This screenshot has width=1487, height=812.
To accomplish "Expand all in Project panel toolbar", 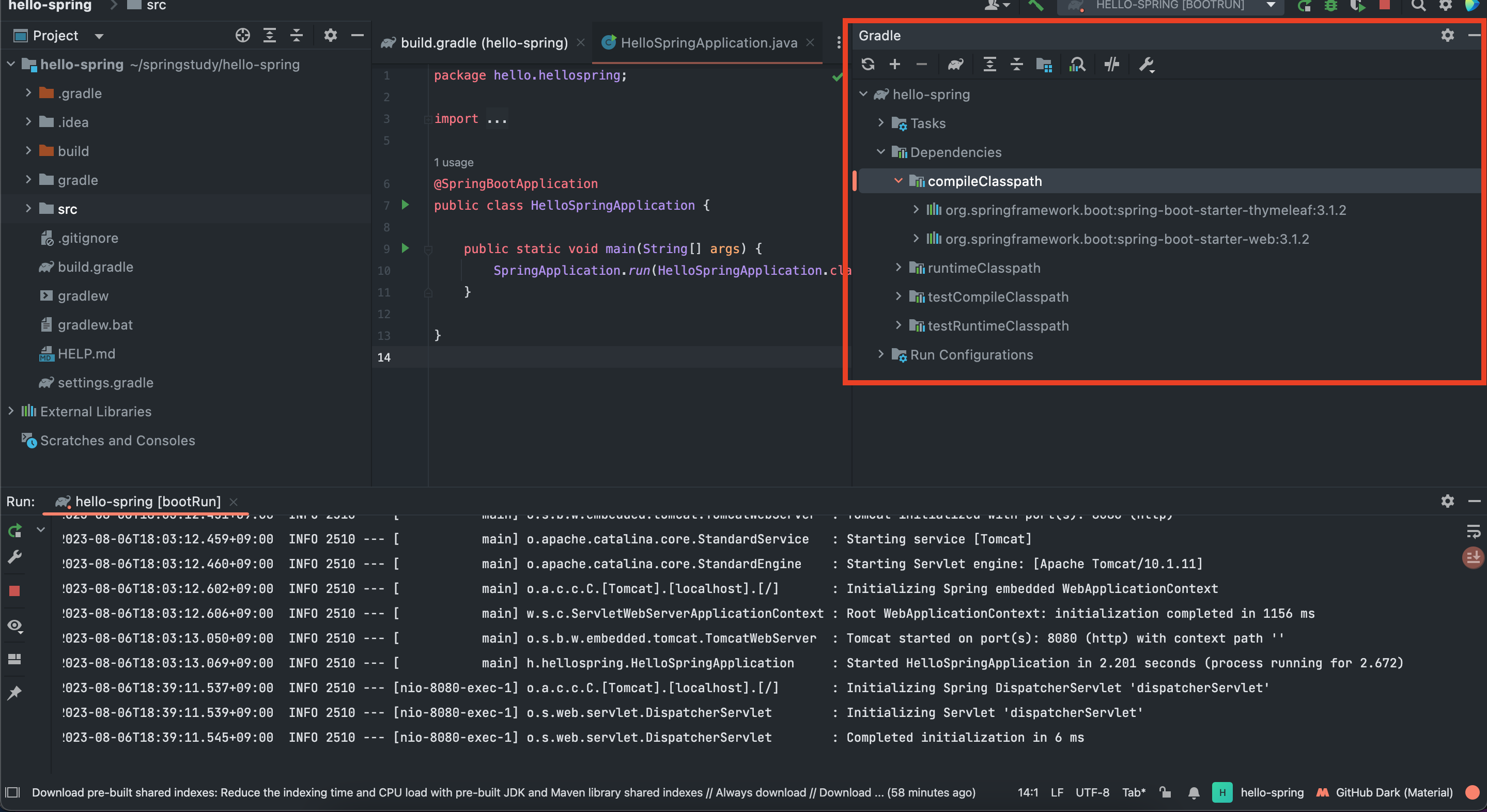I will point(270,35).
